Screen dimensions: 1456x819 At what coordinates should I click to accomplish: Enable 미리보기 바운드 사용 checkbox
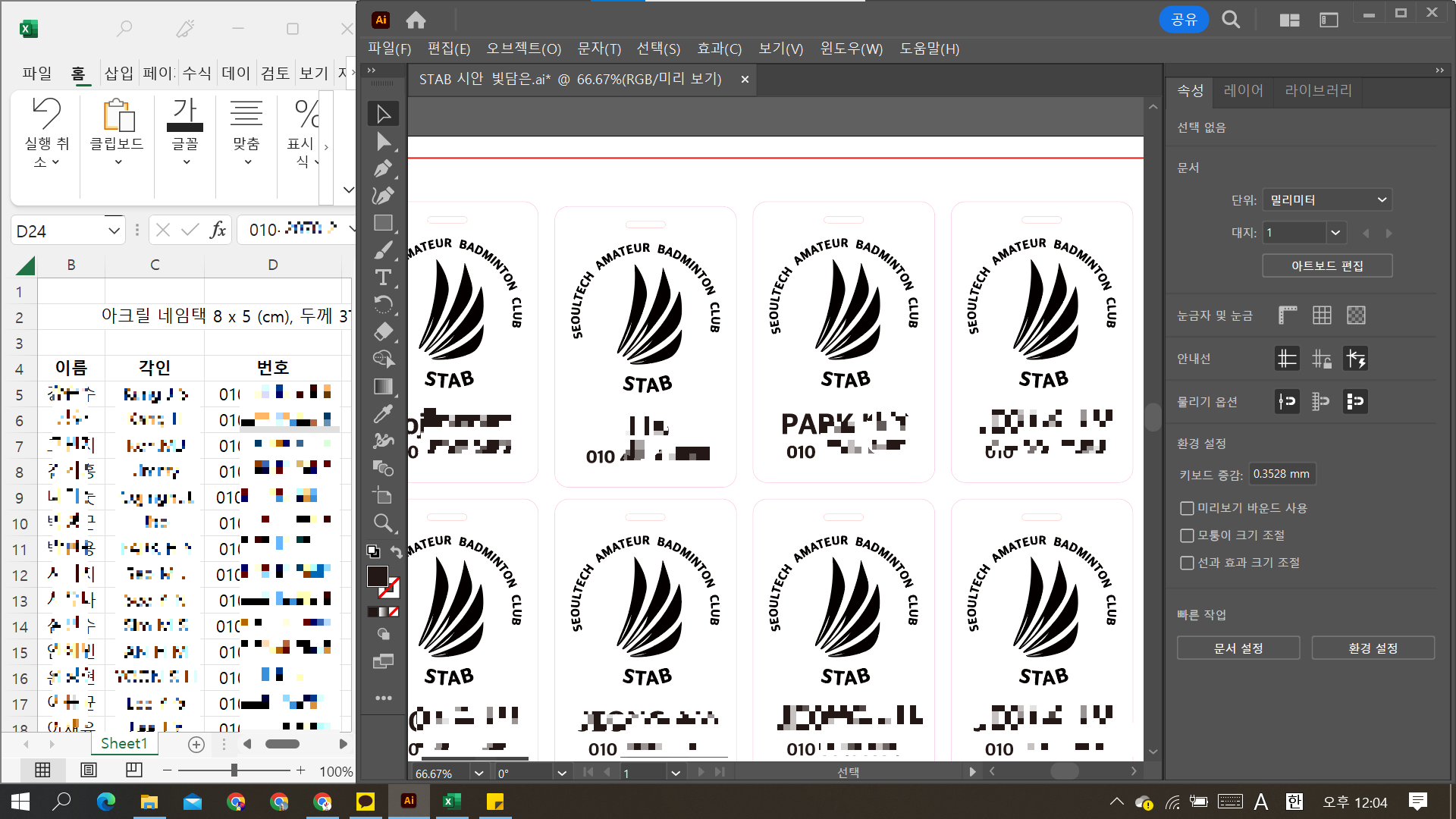[1187, 508]
